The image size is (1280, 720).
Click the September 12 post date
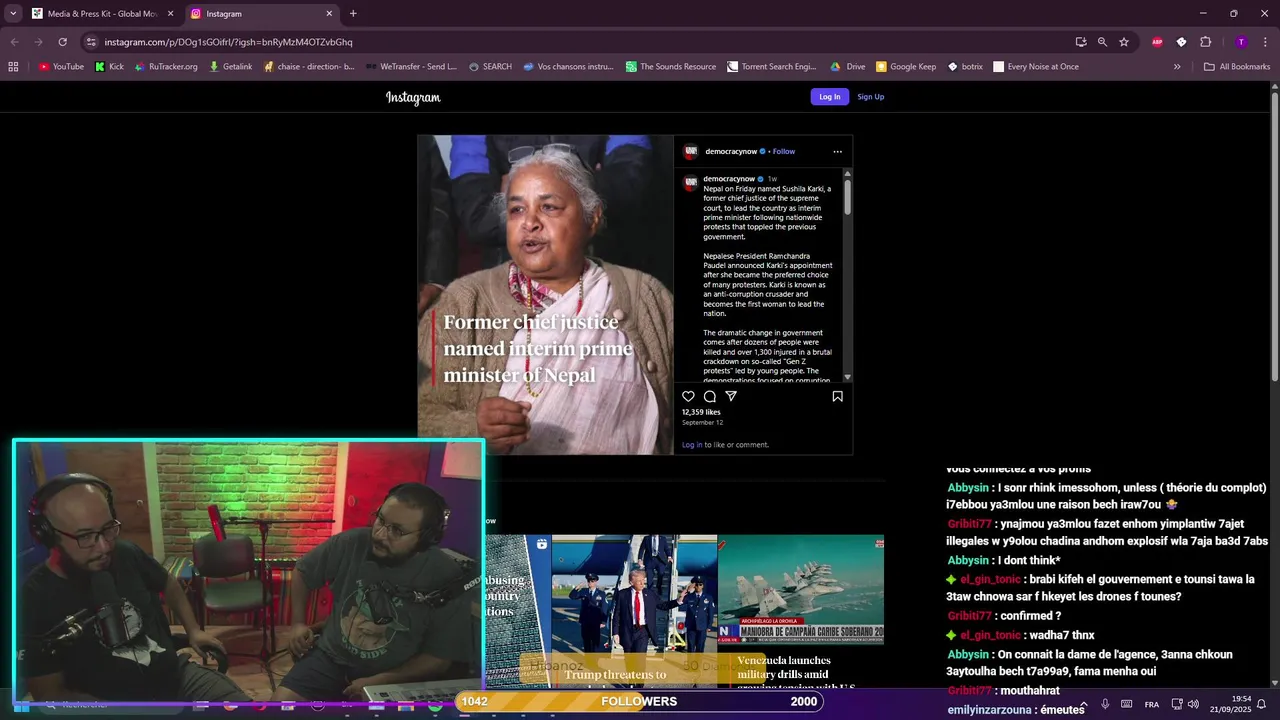[702, 423]
